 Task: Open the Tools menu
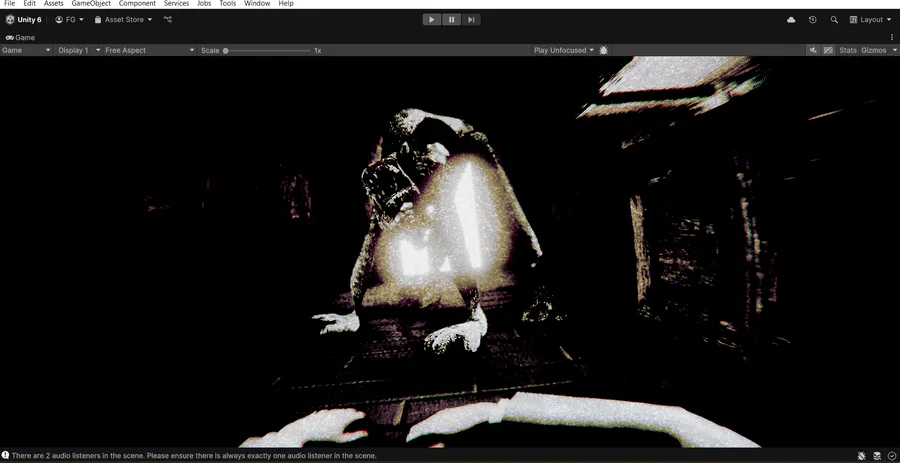tap(227, 3)
